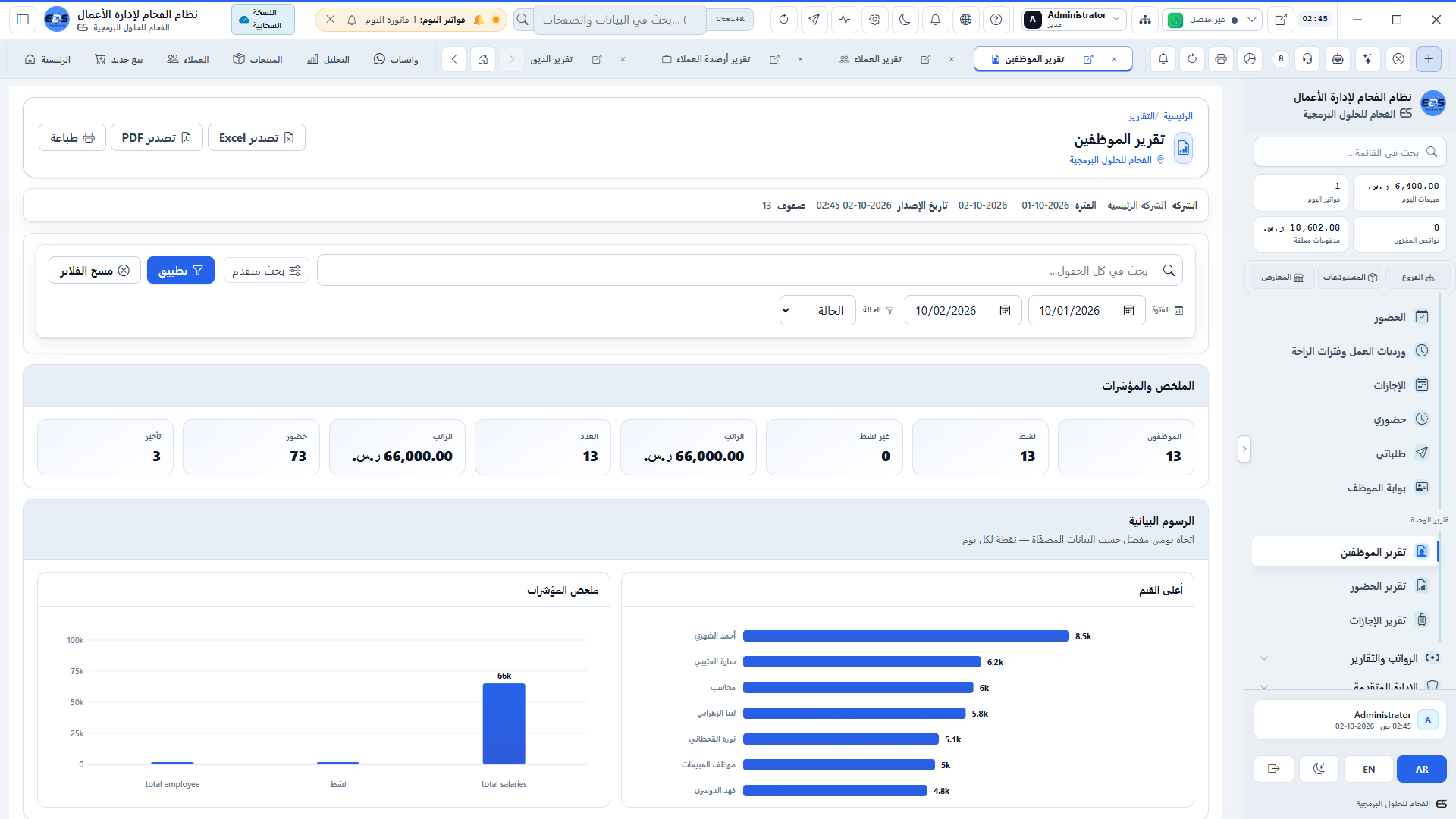Viewport: 1456px width, 819px height.
Task: Open the language globe icon
Action: point(965,20)
